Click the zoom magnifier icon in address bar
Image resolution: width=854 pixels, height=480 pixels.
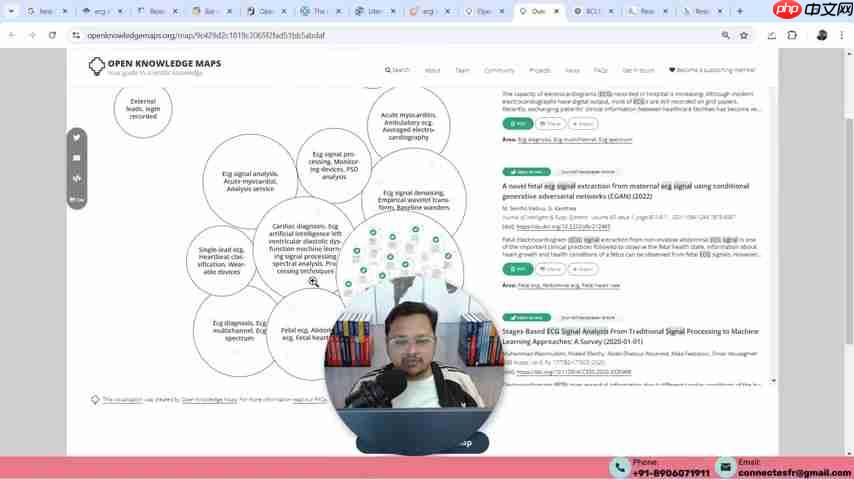point(725,35)
